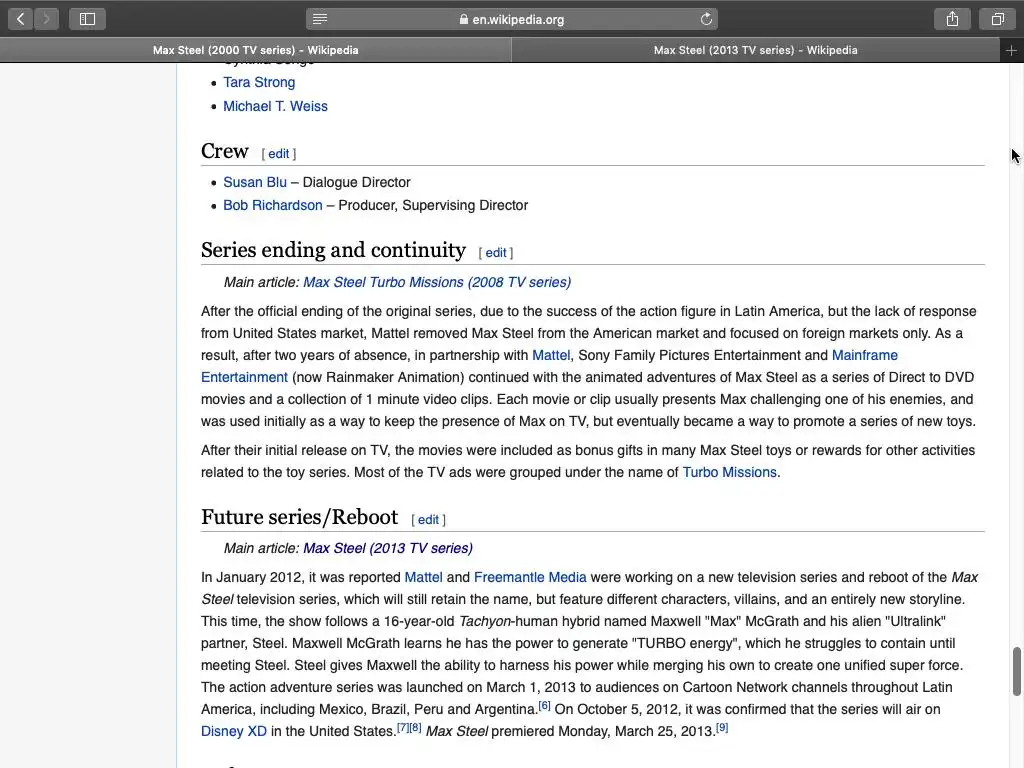
Task: Click the text 'Producer, Supervising Director'
Action: coord(433,205)
